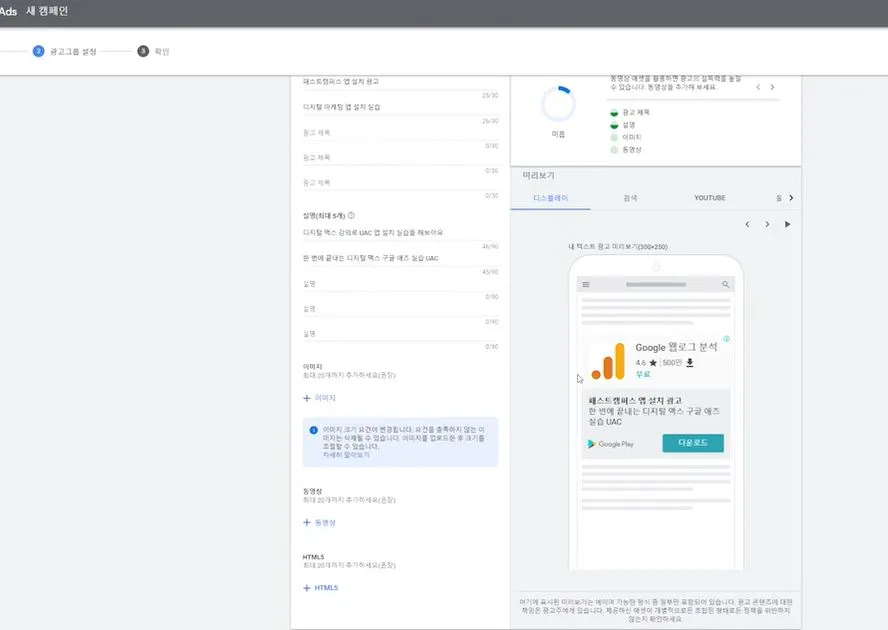Click the ad strength progress circle
Screen dimensions: 888x630
pos(558,104)
